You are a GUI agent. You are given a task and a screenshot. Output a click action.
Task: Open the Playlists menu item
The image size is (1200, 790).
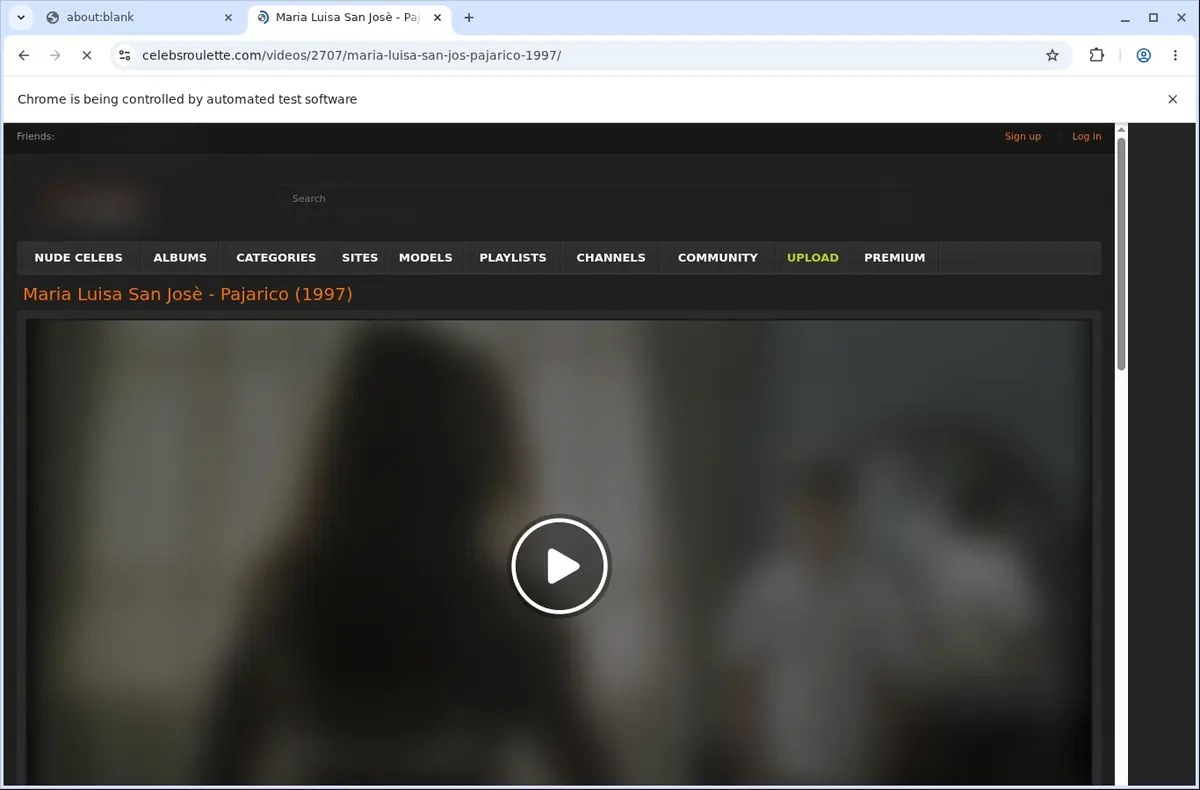point(513,257)
